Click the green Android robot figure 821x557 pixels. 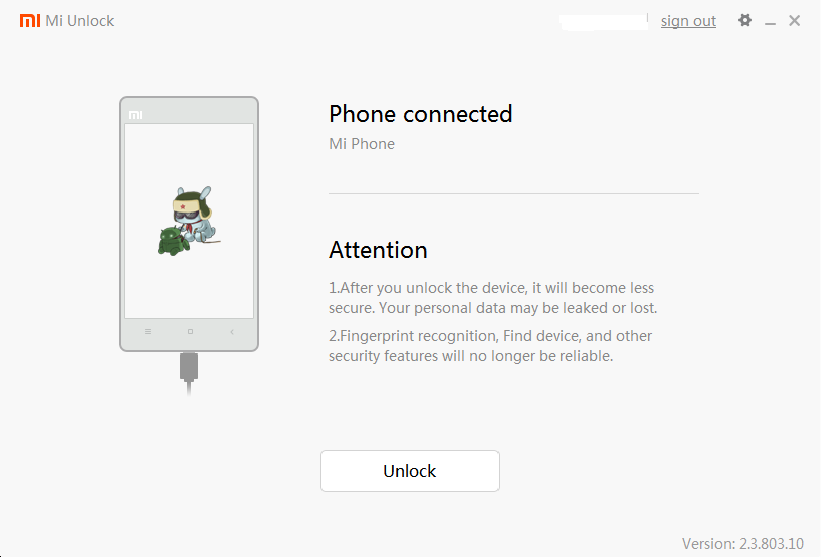(173, 241)
